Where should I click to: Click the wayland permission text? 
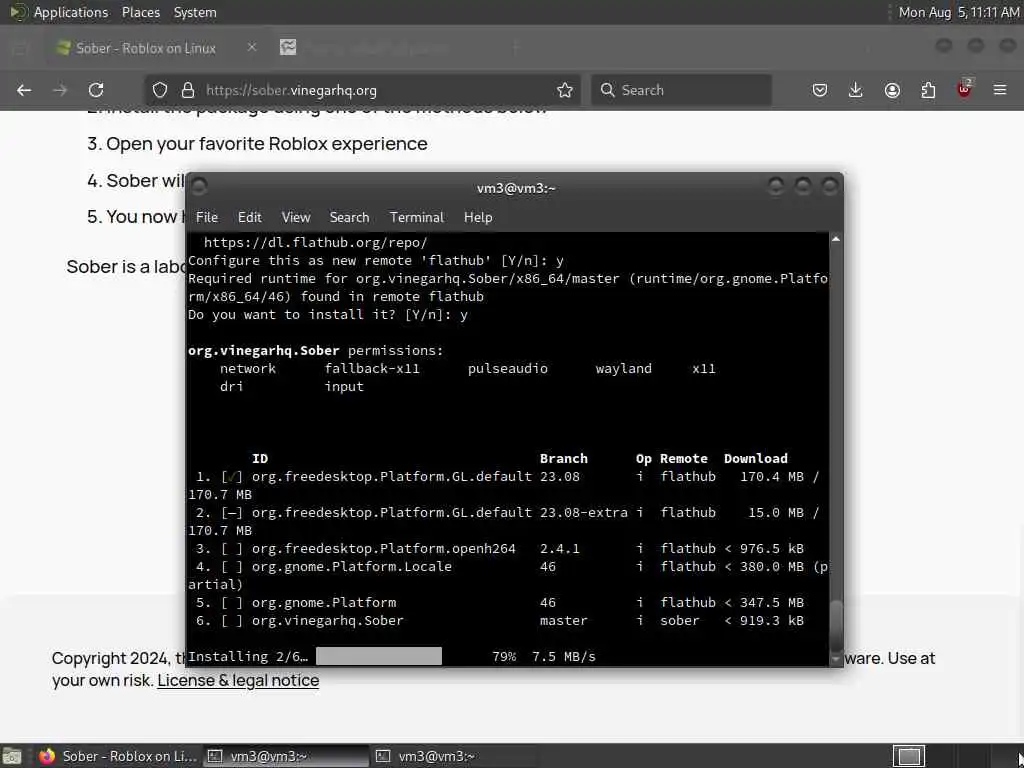click(x=623, y=368)
